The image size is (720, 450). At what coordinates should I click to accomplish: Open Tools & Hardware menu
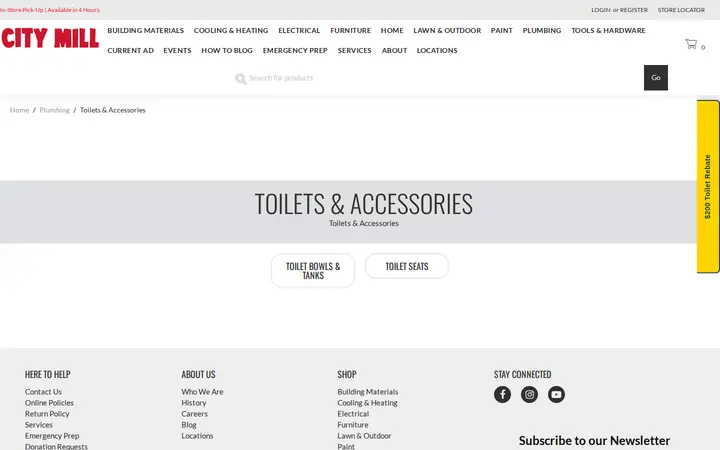(608, 30)
